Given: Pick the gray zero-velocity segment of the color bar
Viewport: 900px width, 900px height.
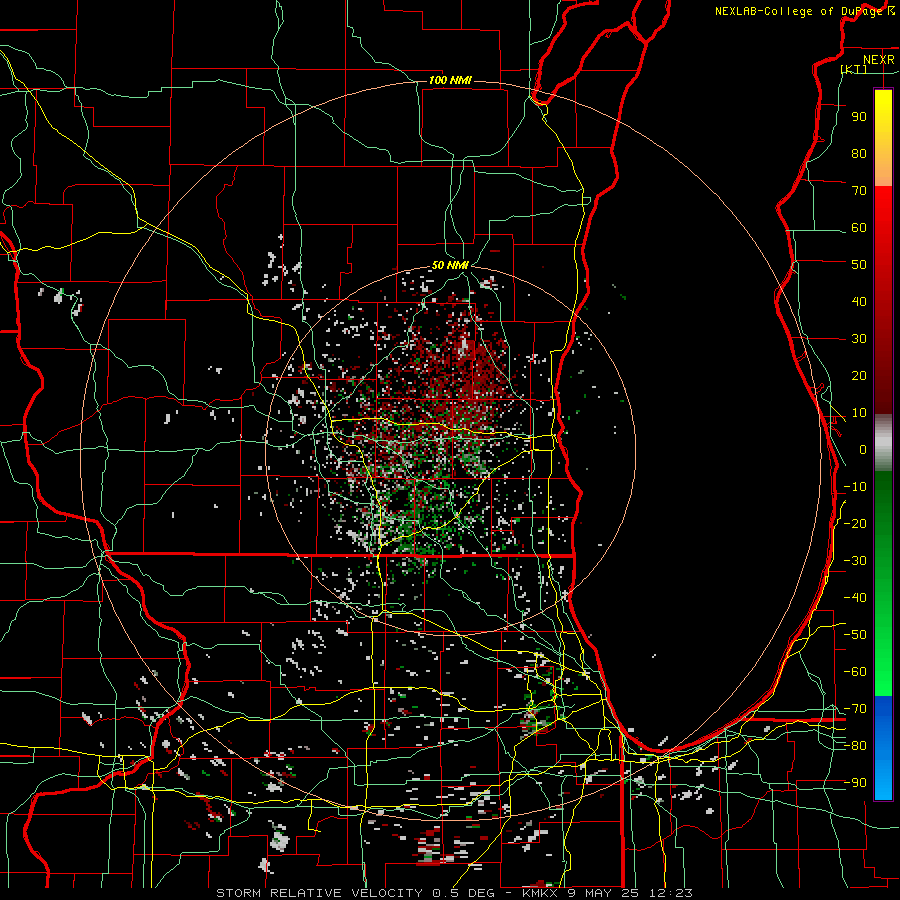Looking at the screenshot, I should (883, 443).
